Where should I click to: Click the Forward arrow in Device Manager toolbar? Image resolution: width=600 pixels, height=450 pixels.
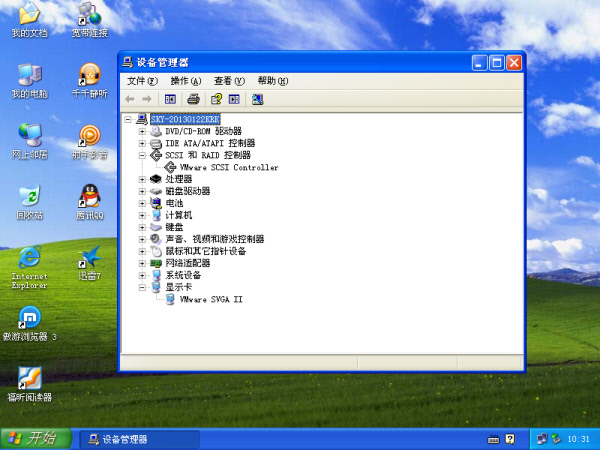147,99
